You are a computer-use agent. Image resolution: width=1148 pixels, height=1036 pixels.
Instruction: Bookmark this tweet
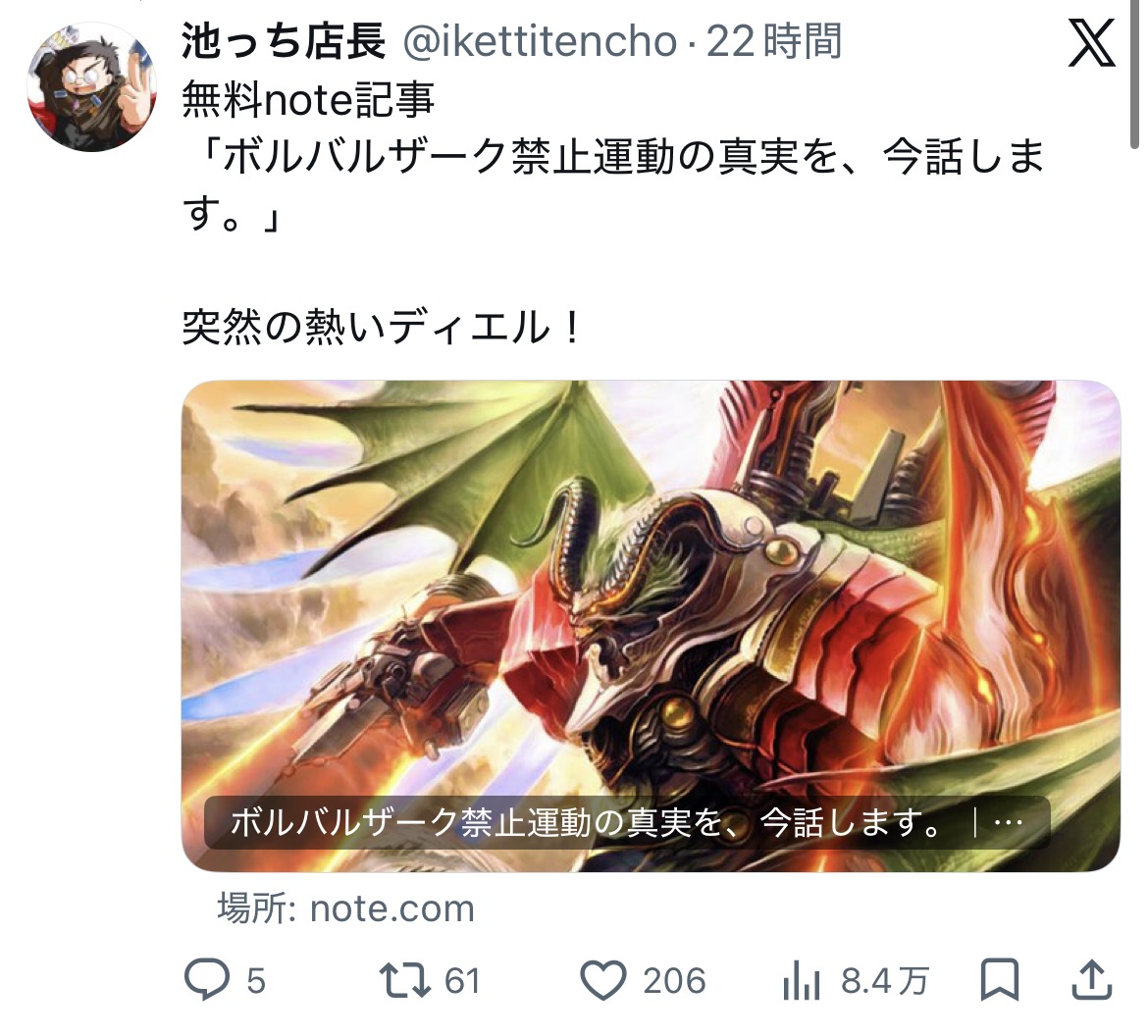point(1000,980)
